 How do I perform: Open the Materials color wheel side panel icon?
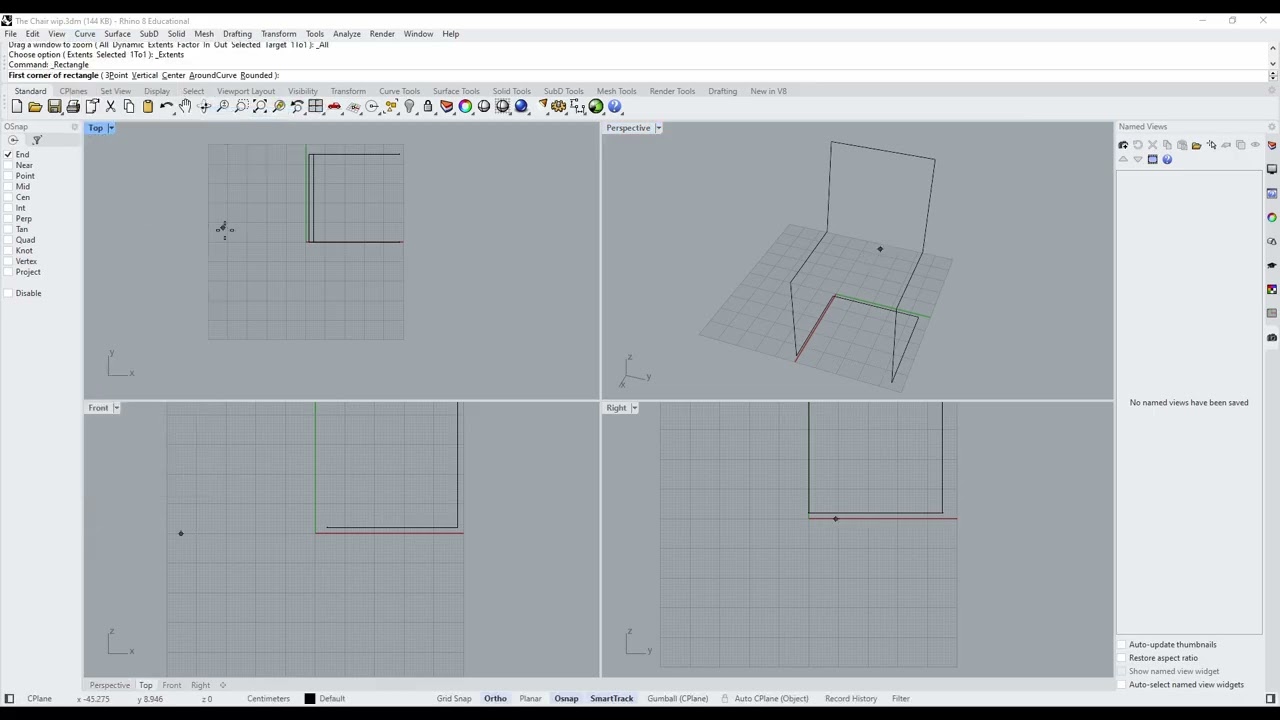1272,217
